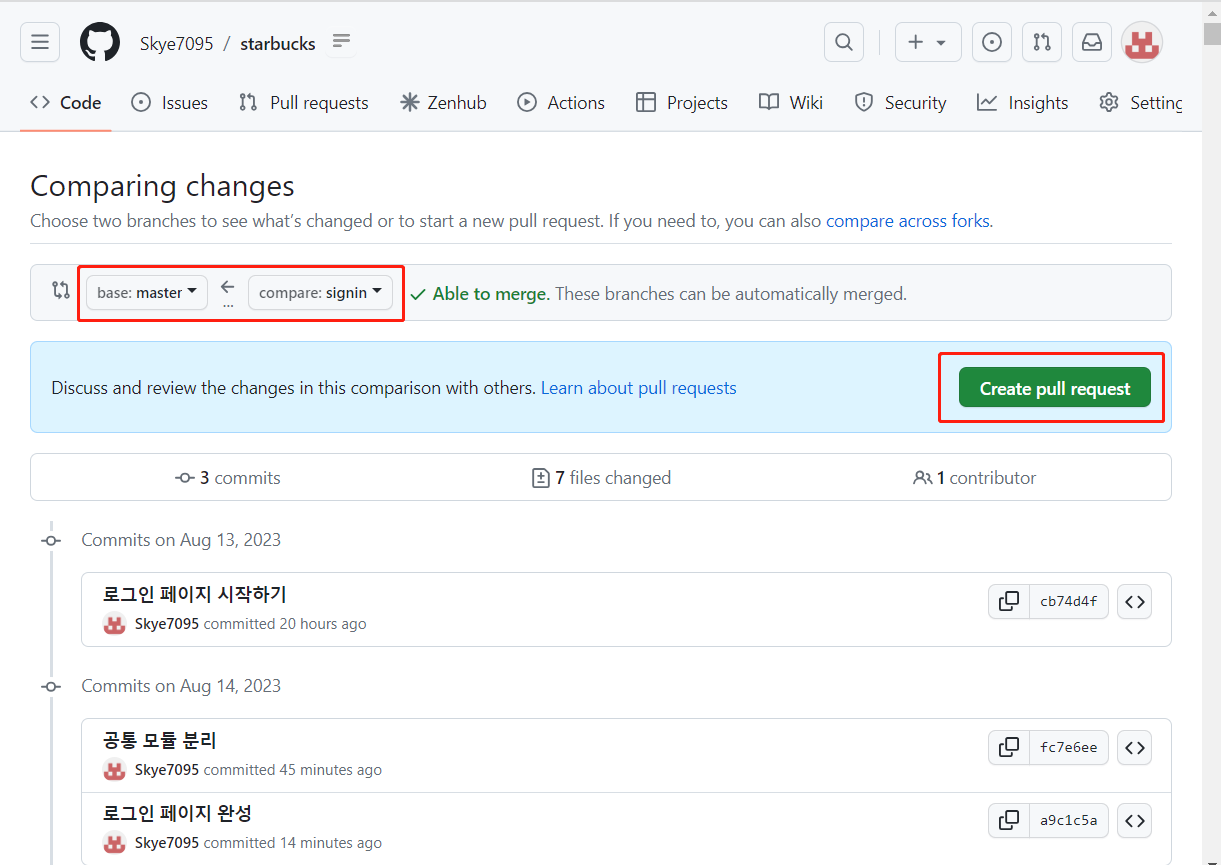This screenshot has height=865, width=1221.
Task: Open the create new plus dropdown
Action: 928,42
